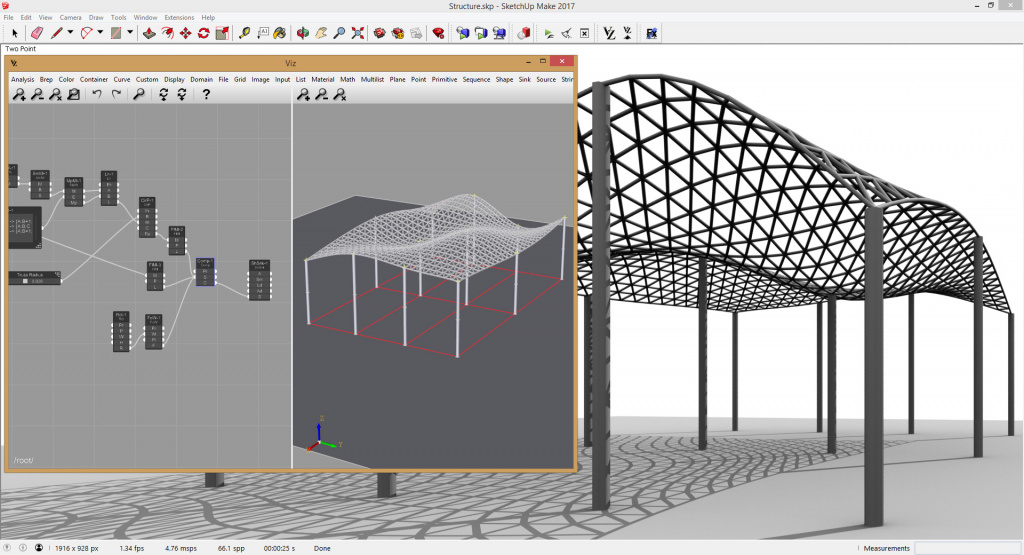Open the Extensions menu
The width and height of the screenshot is (1024, 555).
(179, 18)
